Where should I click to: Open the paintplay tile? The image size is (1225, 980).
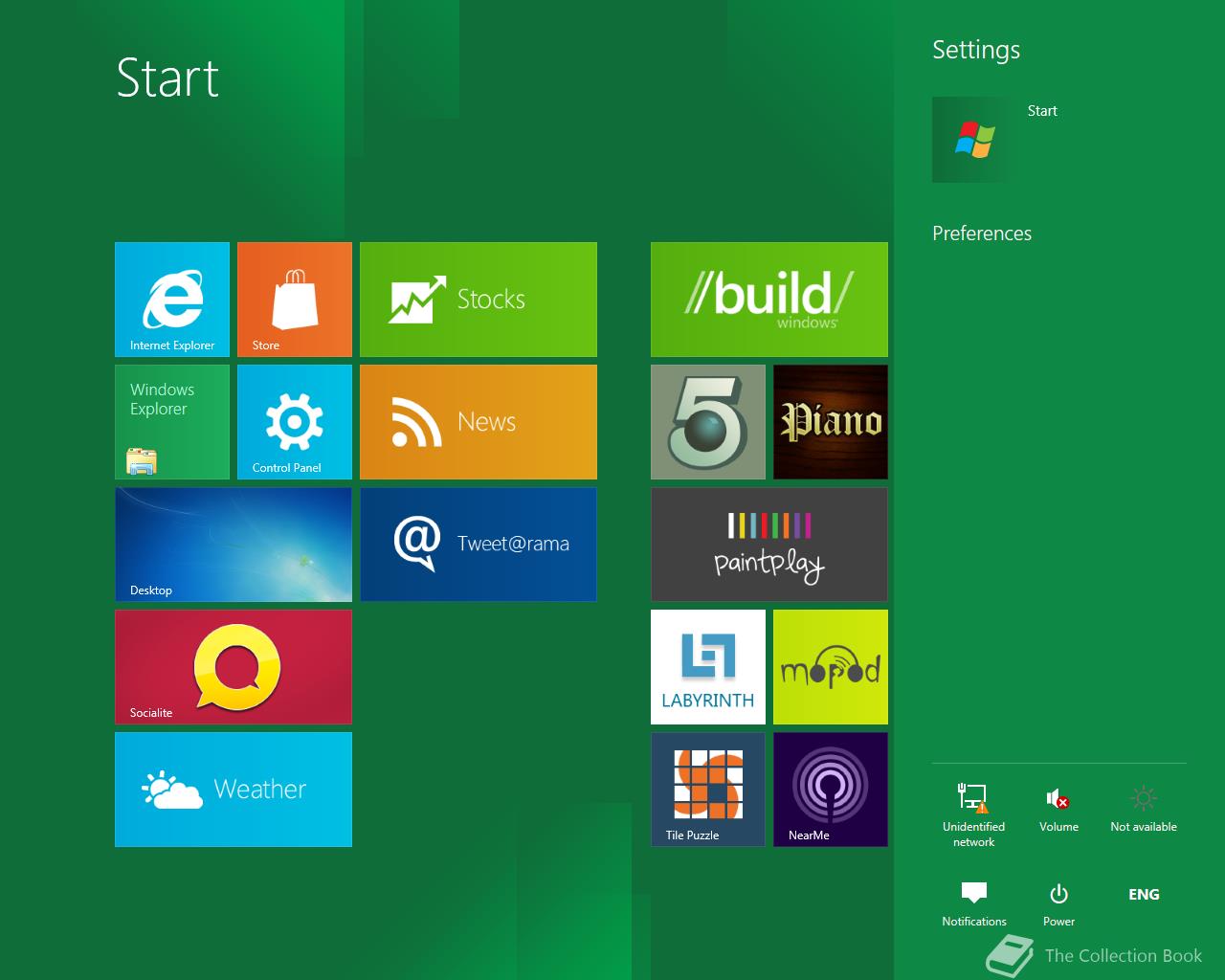click(x=769, y=545)
